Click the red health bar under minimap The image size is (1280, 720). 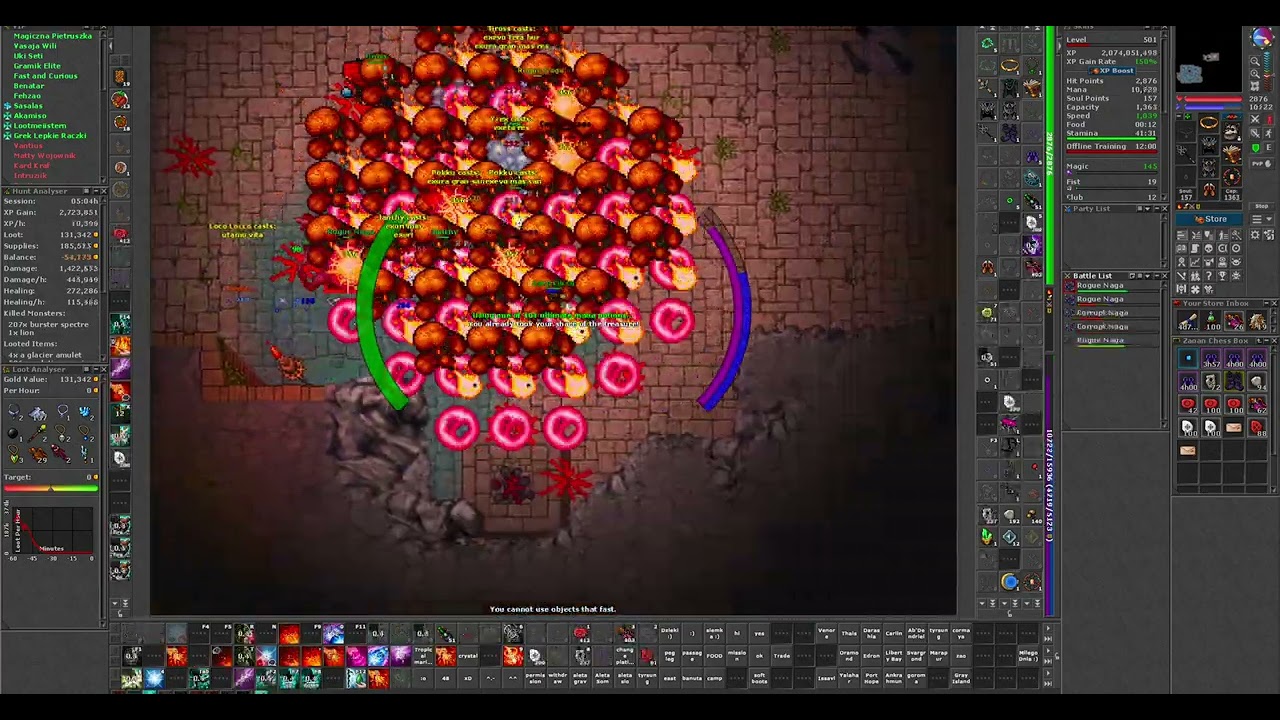tap(1213, 99)
